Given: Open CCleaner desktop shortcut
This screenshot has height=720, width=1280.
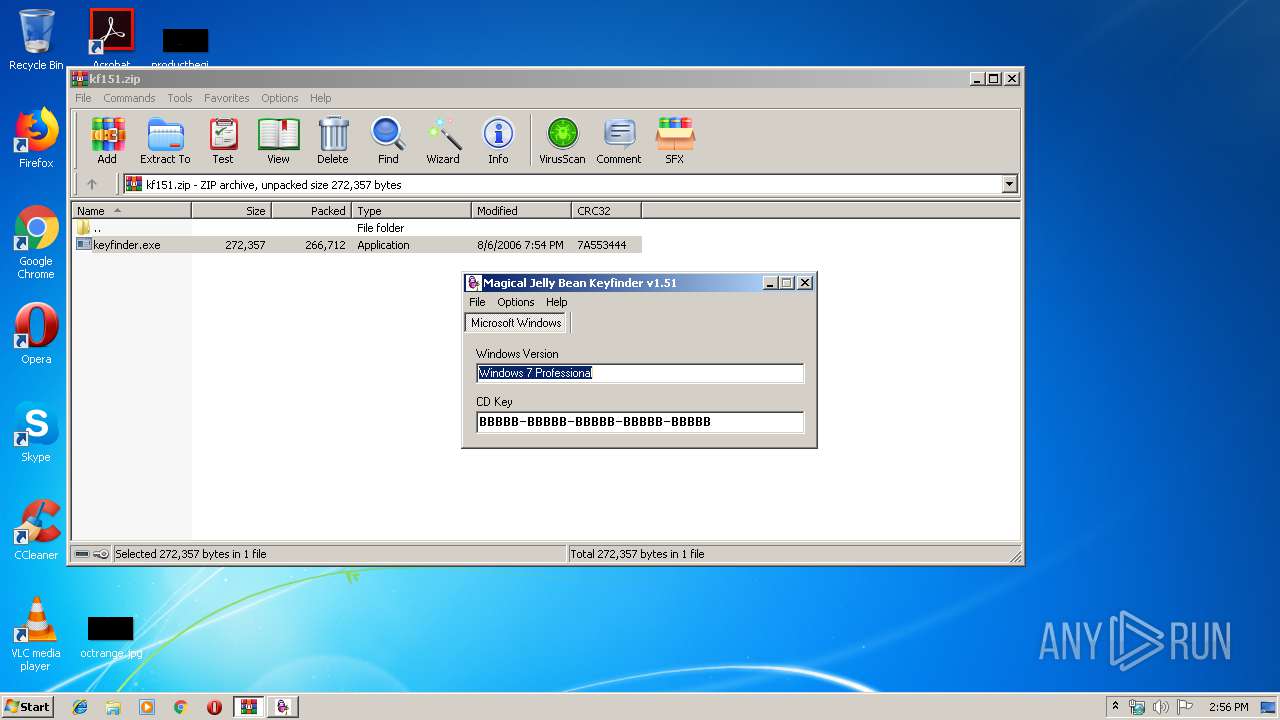Looking at the screenshot, I should 36,530.
